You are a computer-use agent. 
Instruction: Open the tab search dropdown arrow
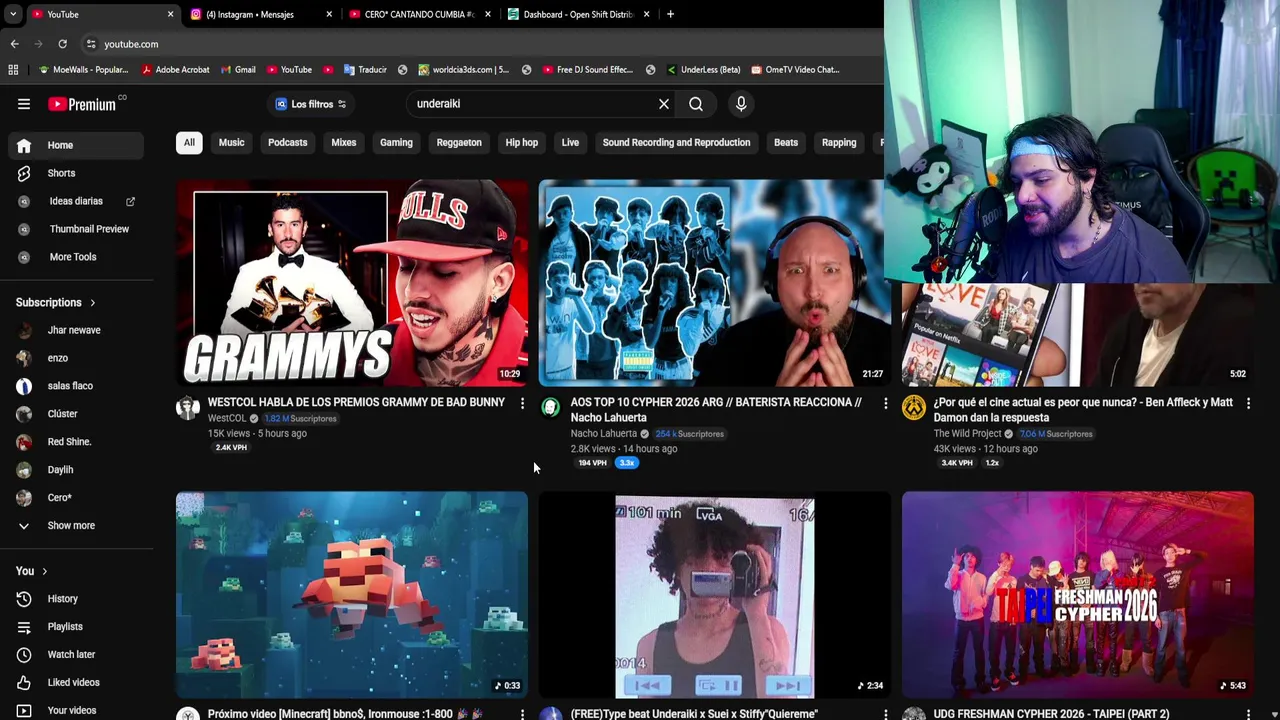click(x=12, y=14)
